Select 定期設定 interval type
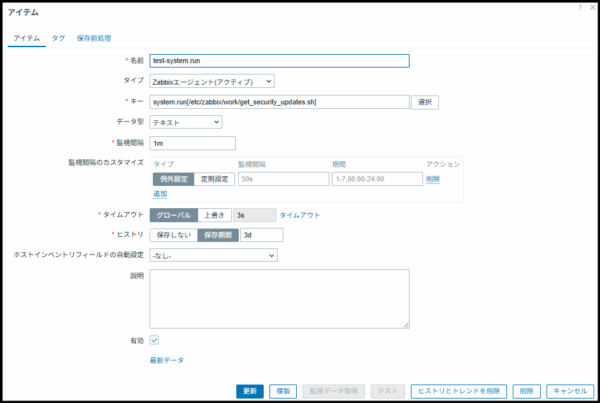The image size is (600, 403). pyautogui.click(x=212, y=179)
